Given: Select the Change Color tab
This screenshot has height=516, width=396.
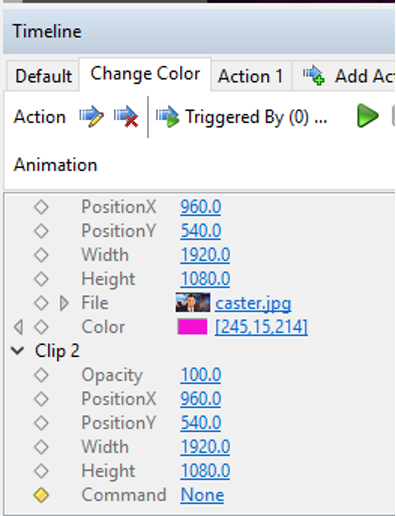Looking at the screenshot, I should 145,74.
